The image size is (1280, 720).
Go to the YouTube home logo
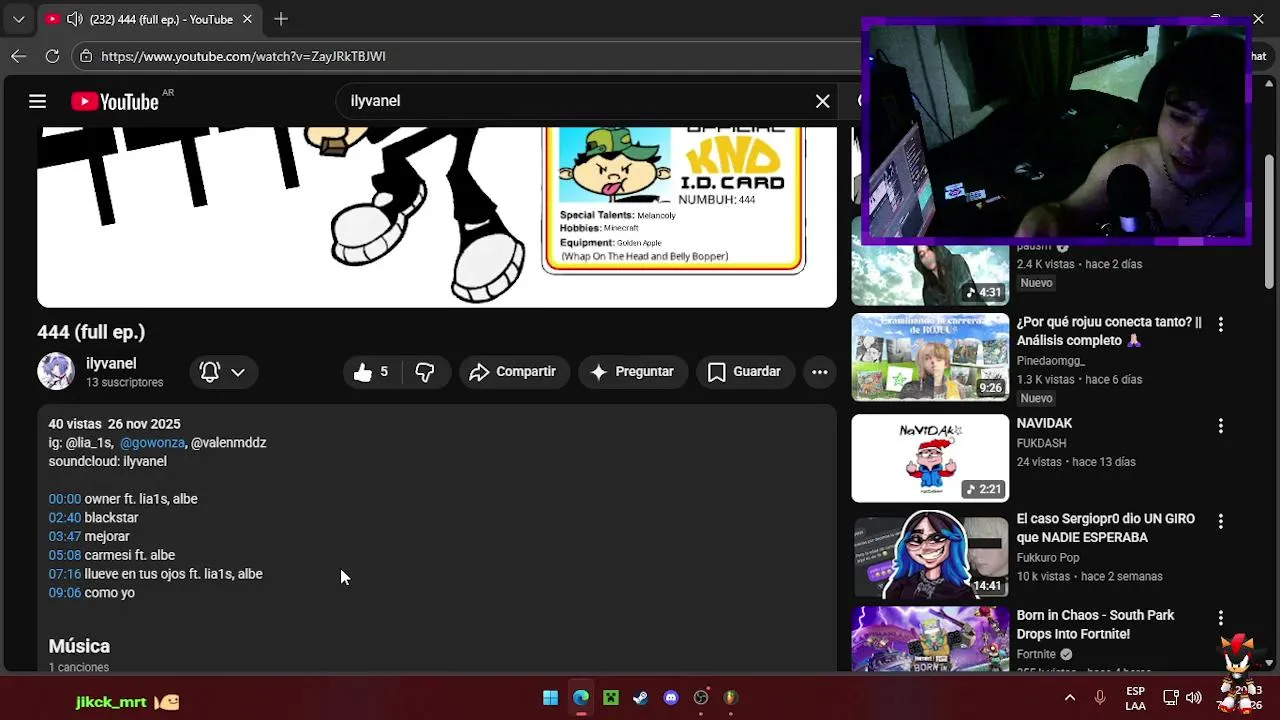(115, 101)
